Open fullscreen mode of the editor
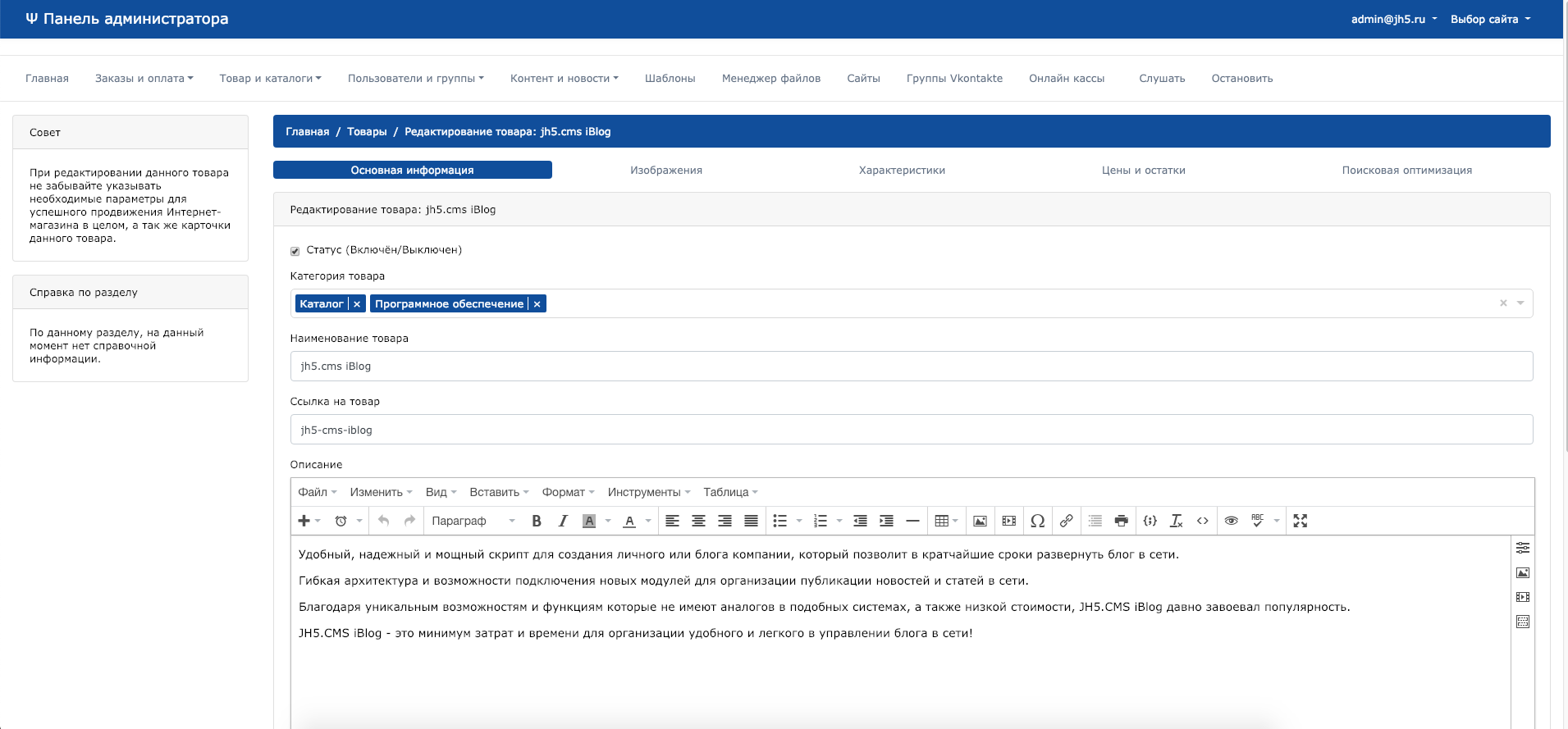 [x=1301, y=521]
